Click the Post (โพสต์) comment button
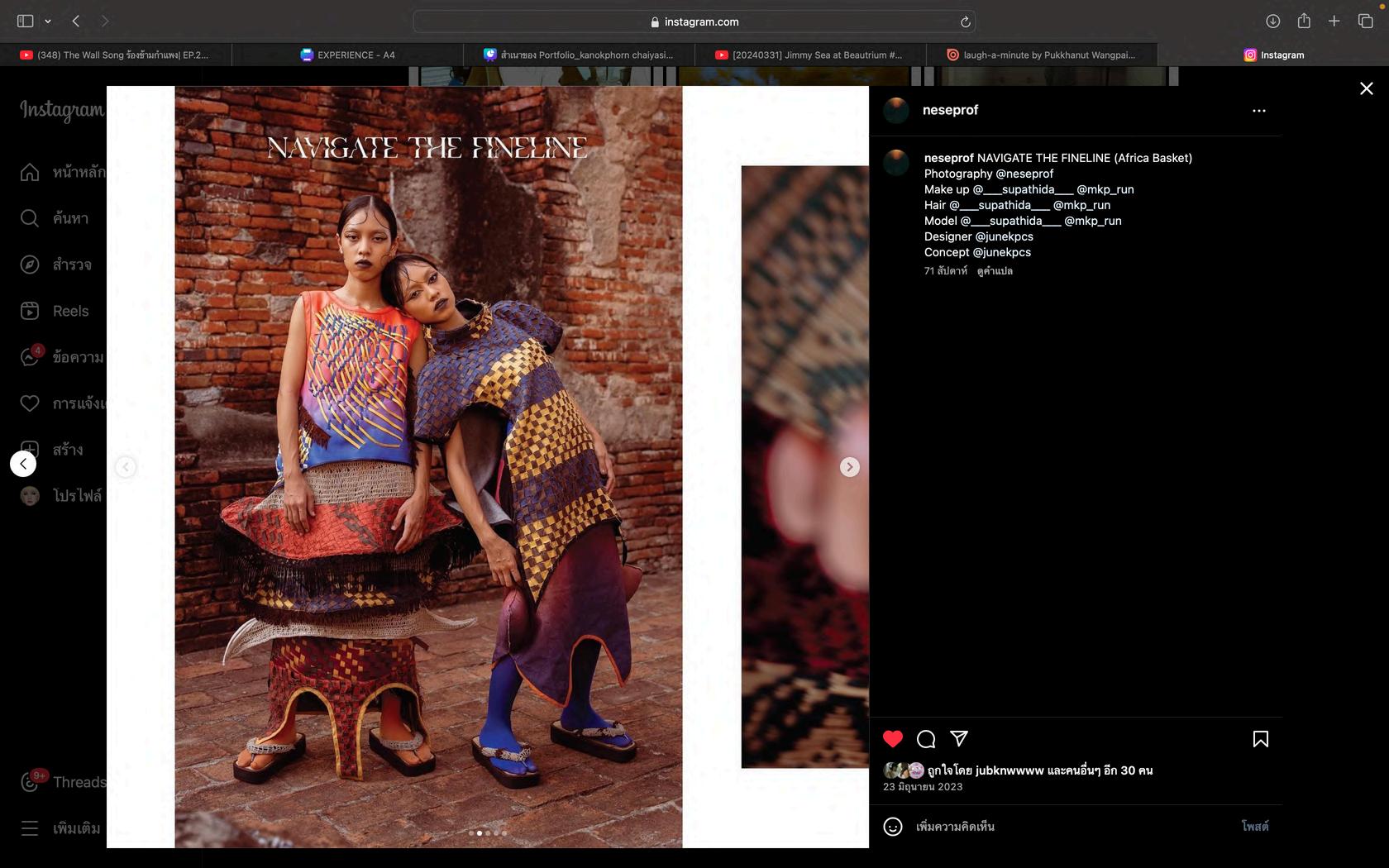 pos(1254,827)
